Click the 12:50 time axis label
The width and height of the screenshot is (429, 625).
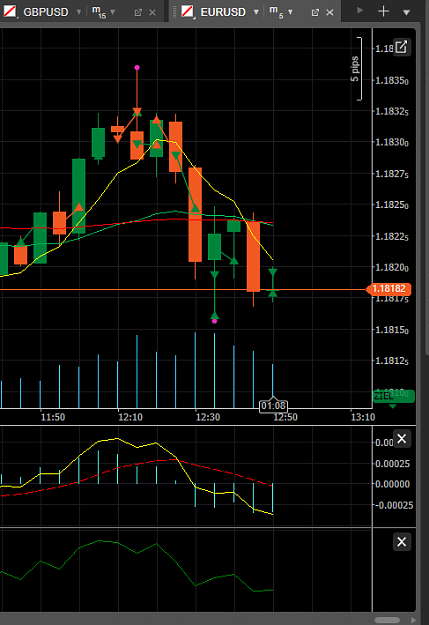tap(285, 417)
